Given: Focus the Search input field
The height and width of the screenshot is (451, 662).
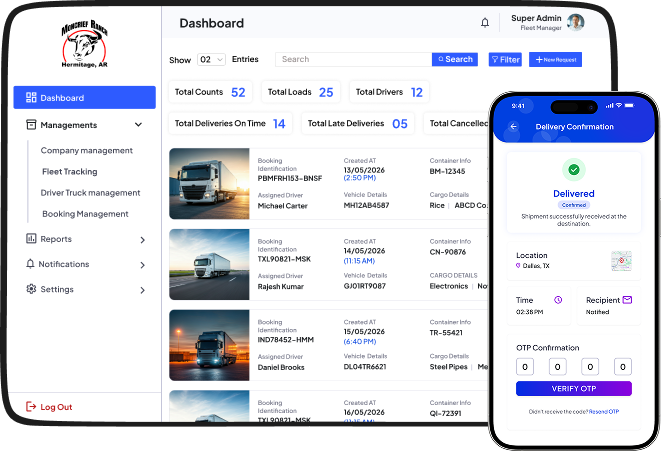Looking at the screenshot, I should (x=353, y=59).
